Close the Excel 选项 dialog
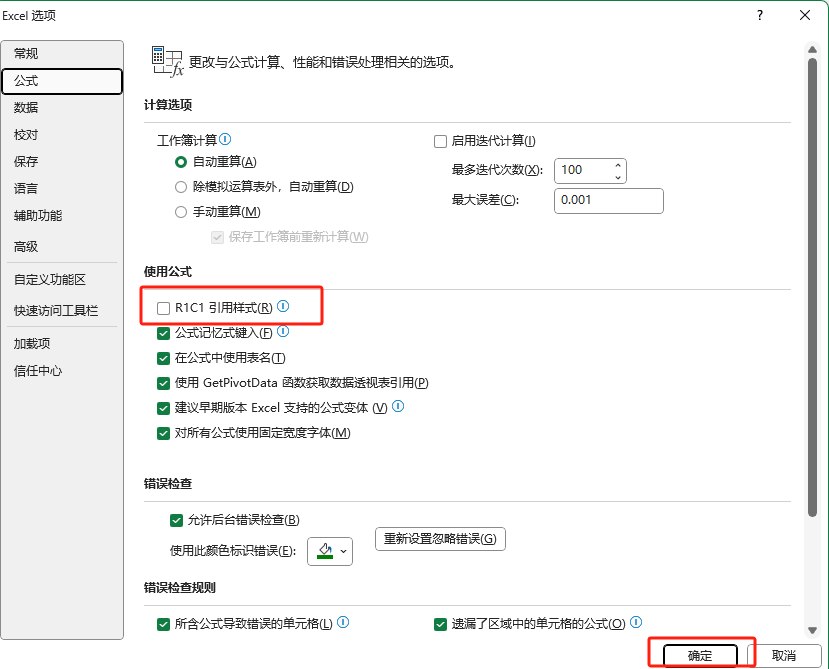 coord(805,15)
